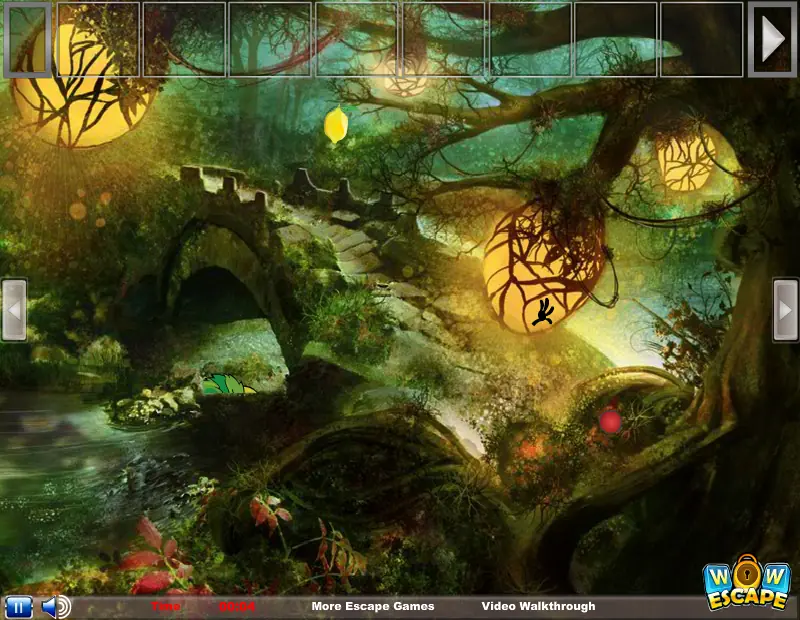Click the black rabbit silhouette on lantern
This screenshot has width=800, height=620.
544,313
